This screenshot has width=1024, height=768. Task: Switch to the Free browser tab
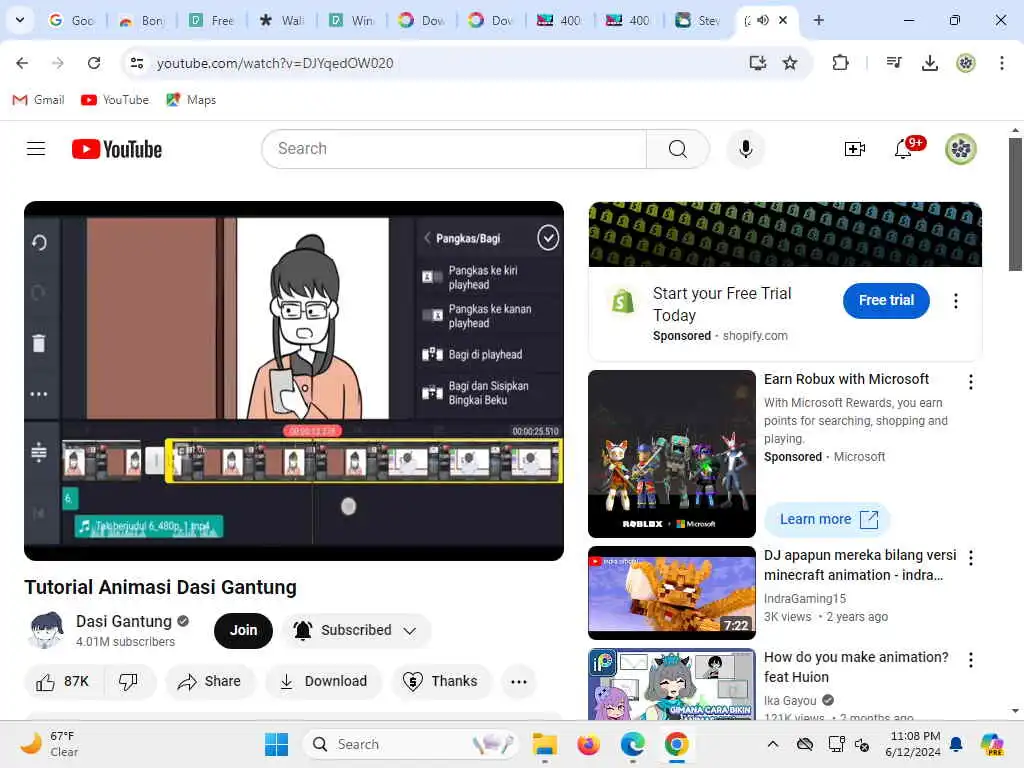(212, 20)
